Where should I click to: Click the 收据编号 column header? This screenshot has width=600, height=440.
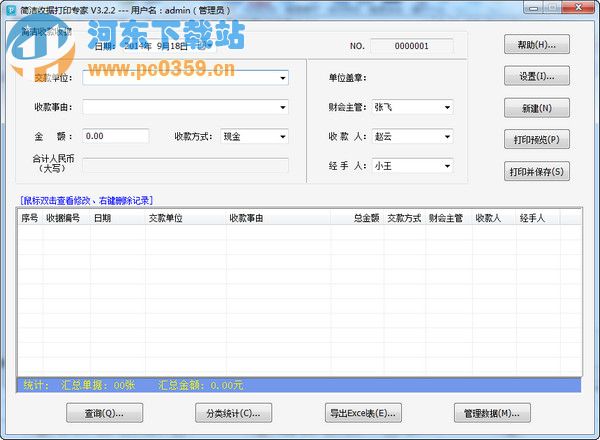click(66, 218)
